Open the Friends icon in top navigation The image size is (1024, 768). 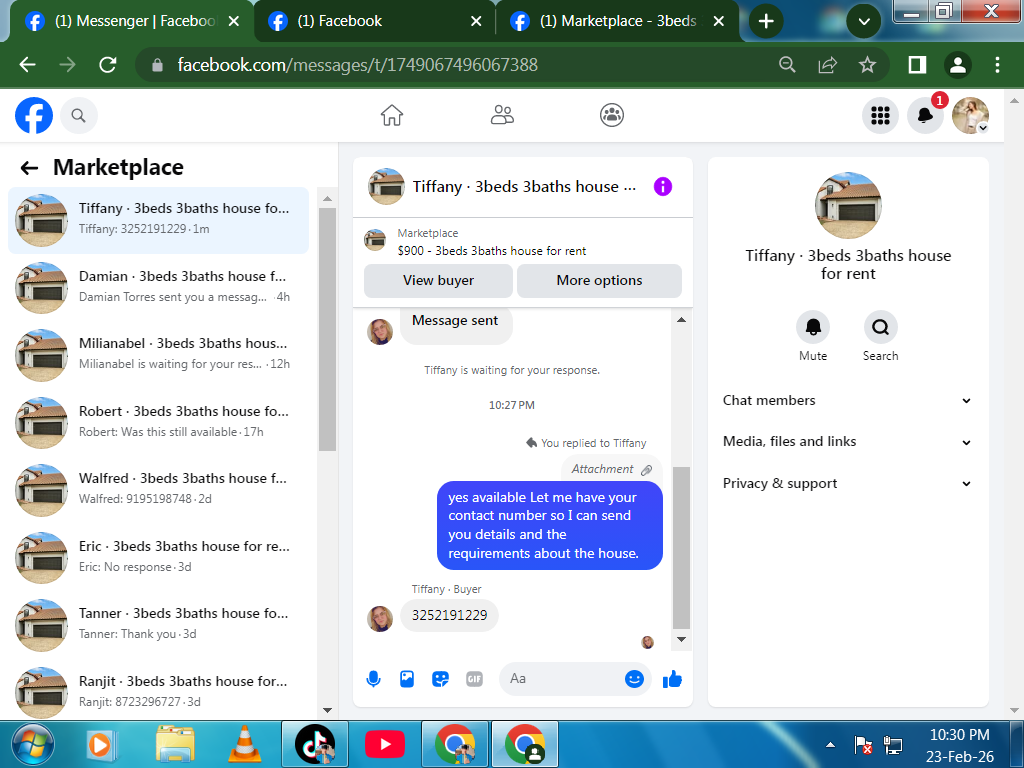502,115
